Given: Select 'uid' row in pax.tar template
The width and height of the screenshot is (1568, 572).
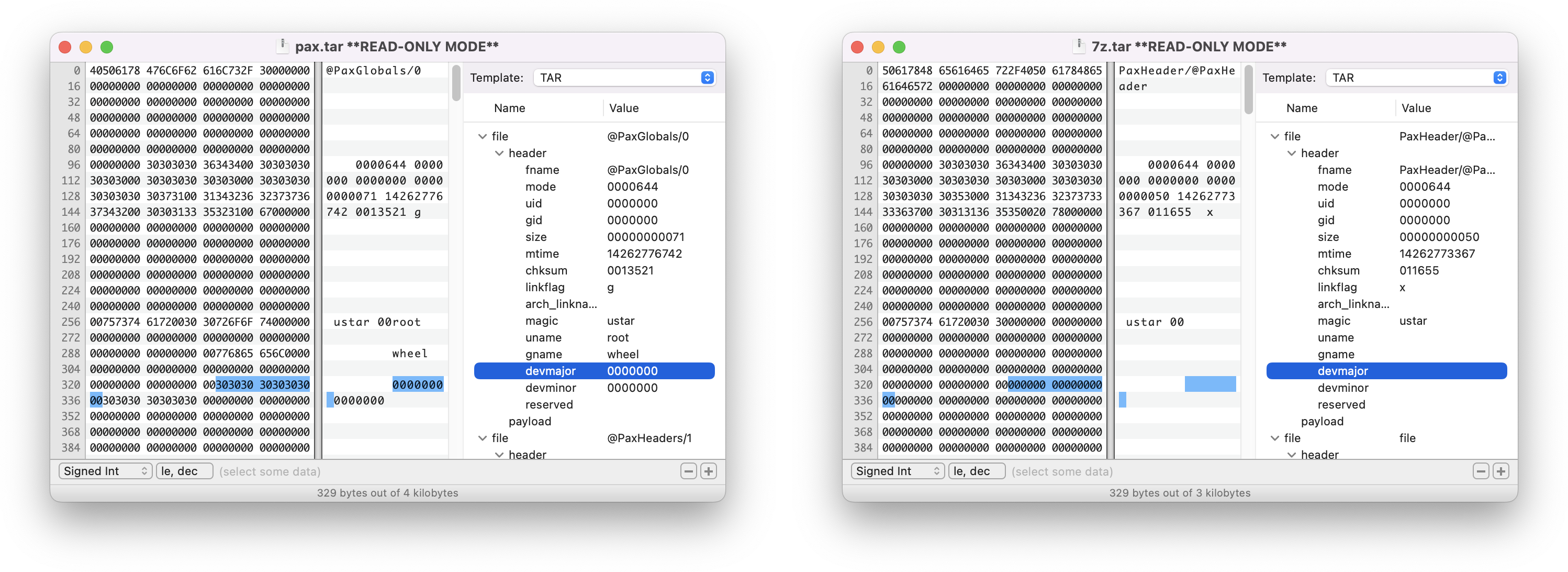Looking at the screenshot, I should click(x=594, y=203).
